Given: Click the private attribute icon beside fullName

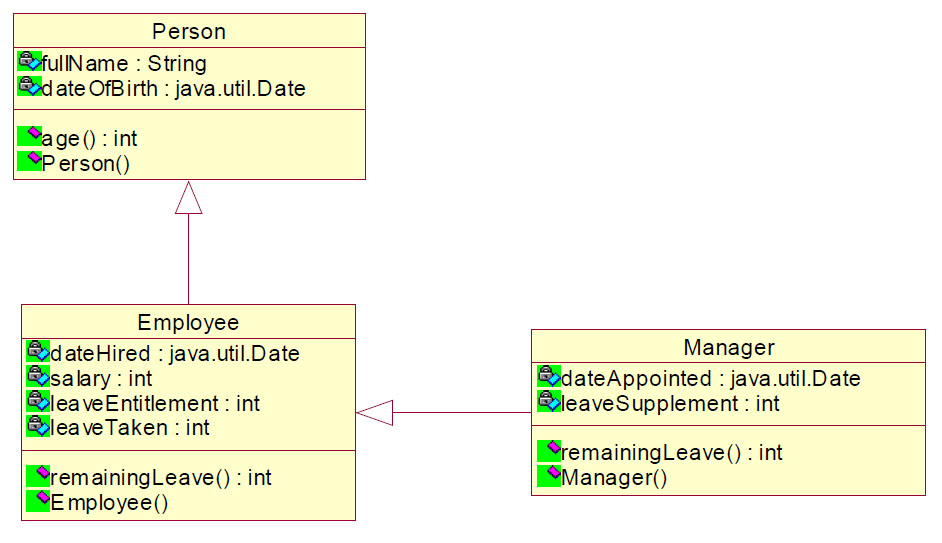Looking at the screenshot, I should [29, 61].
